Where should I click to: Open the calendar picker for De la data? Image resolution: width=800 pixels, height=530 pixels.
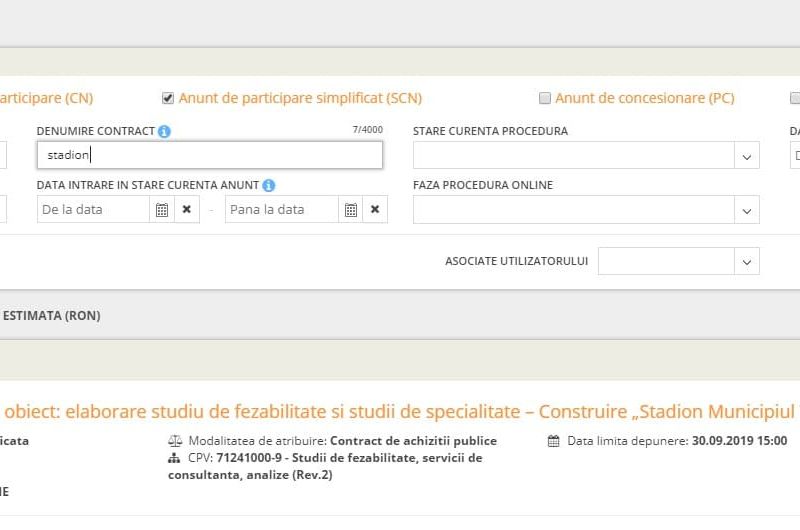(162, 210)
